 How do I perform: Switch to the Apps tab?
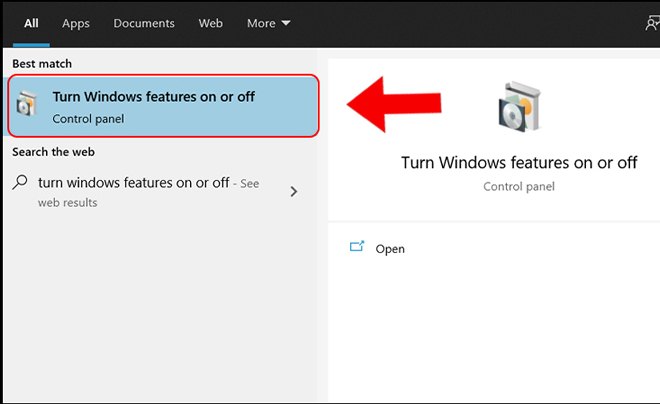tap(76, 24)
